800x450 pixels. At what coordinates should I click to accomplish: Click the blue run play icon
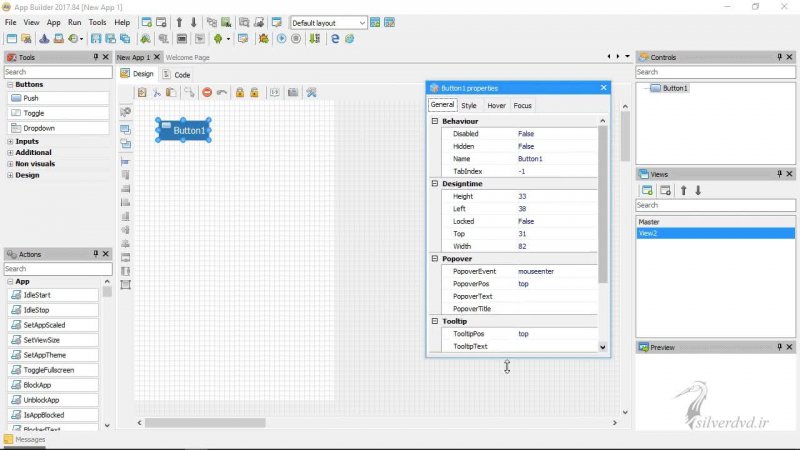282,39
